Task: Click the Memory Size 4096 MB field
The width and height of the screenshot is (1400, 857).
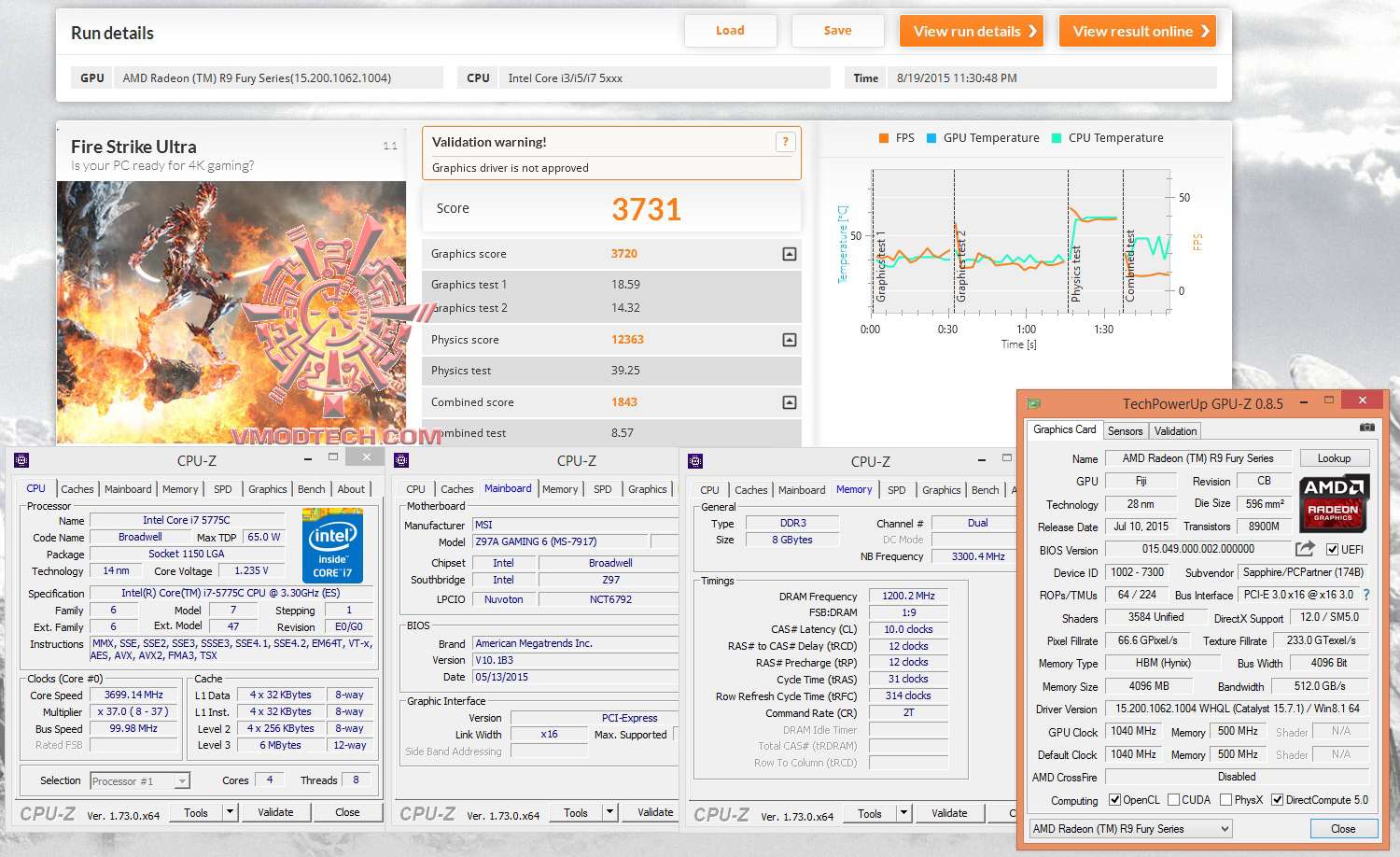Action: coord(1148,686)
